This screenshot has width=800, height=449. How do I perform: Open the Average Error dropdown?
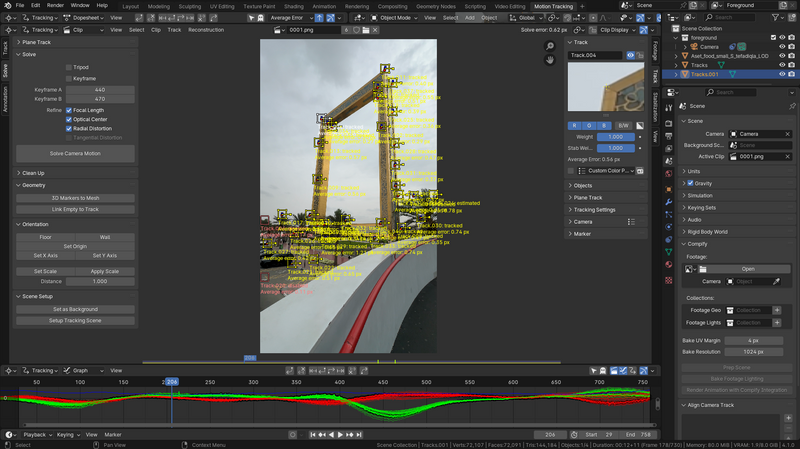[x=292, y=17]
